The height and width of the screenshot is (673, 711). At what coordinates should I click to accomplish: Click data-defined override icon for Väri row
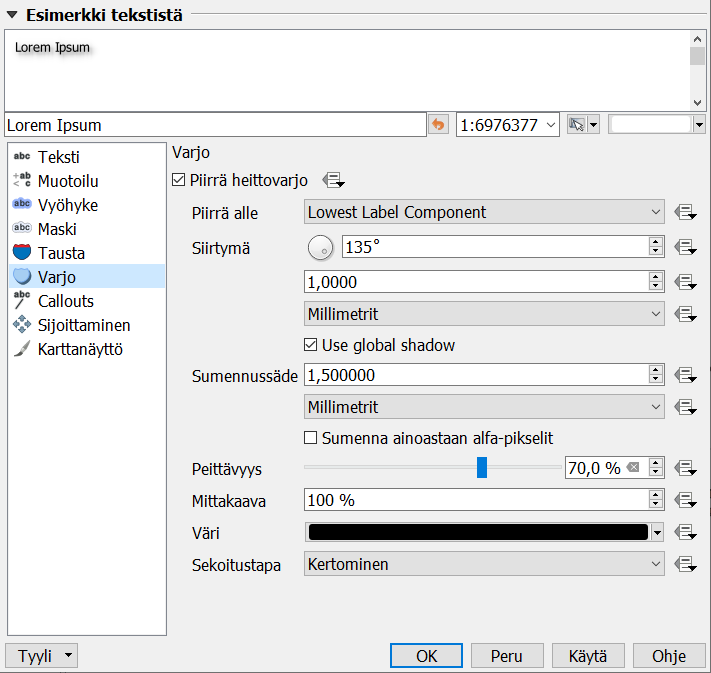point(685,532)
